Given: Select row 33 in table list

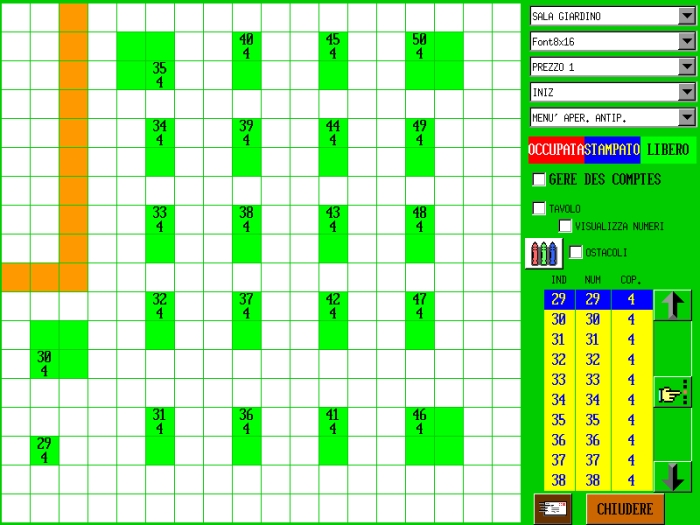Looking at the screenshot, I should [x=598, y=380].
